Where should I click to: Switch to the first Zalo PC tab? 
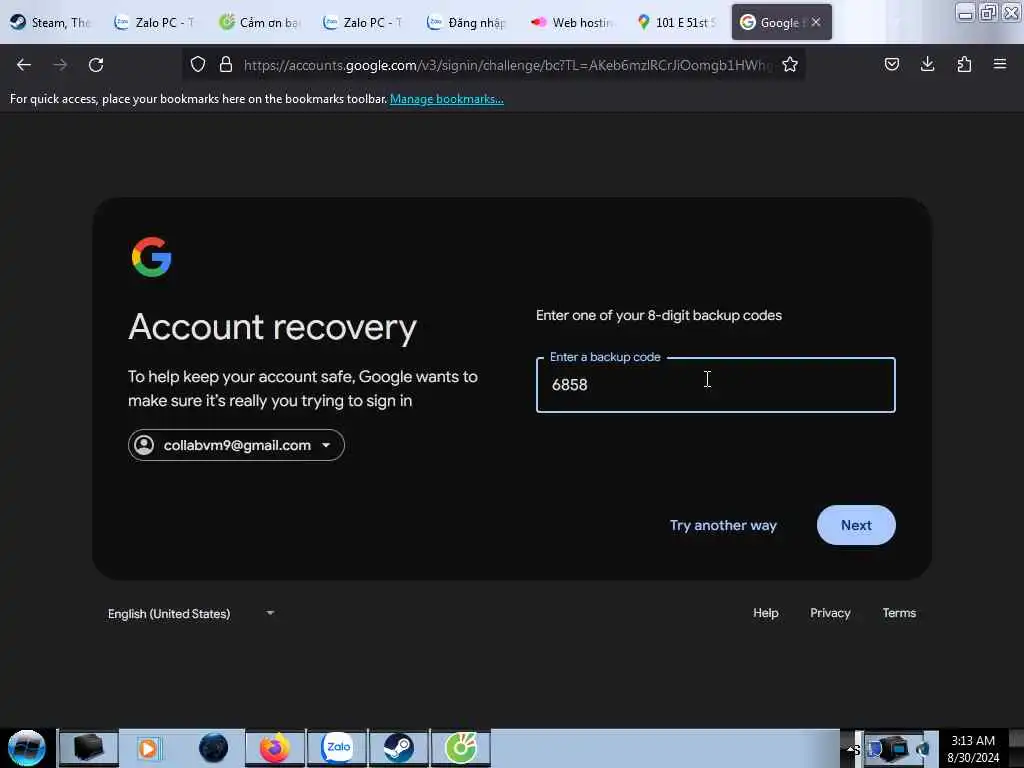click(x=154, y=22)
